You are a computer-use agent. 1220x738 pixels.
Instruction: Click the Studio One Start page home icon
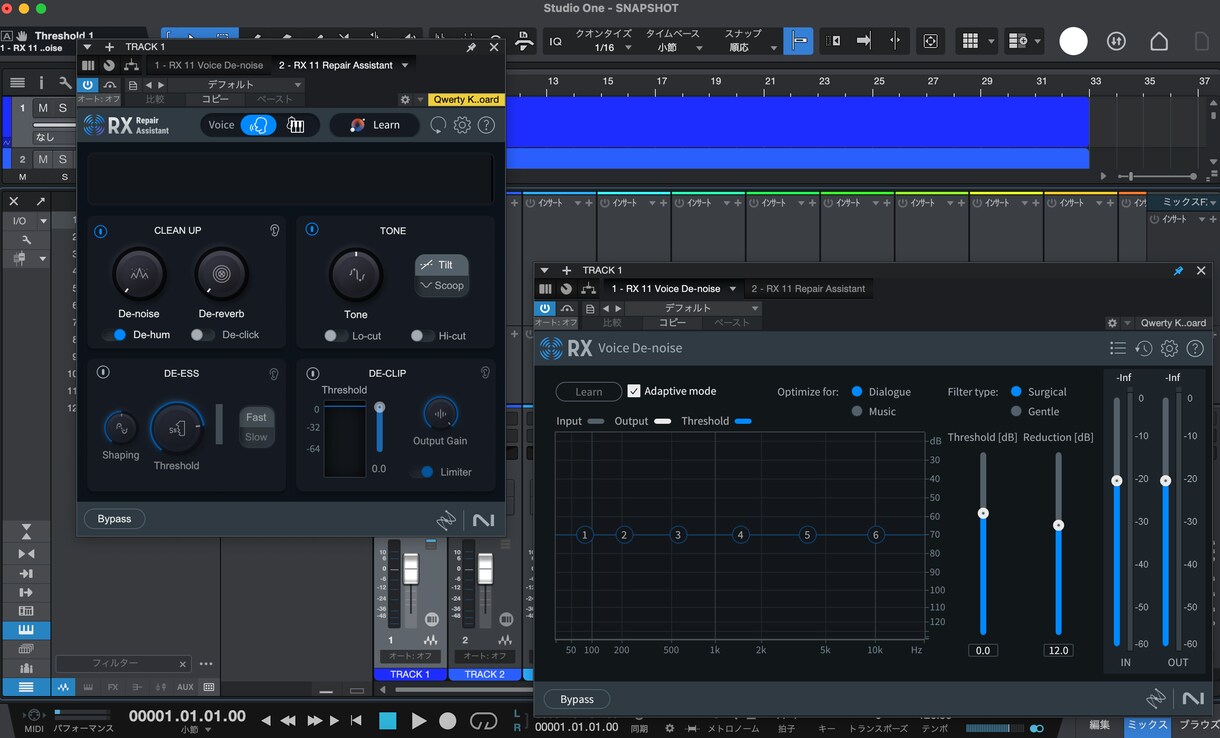[1159, 41]
